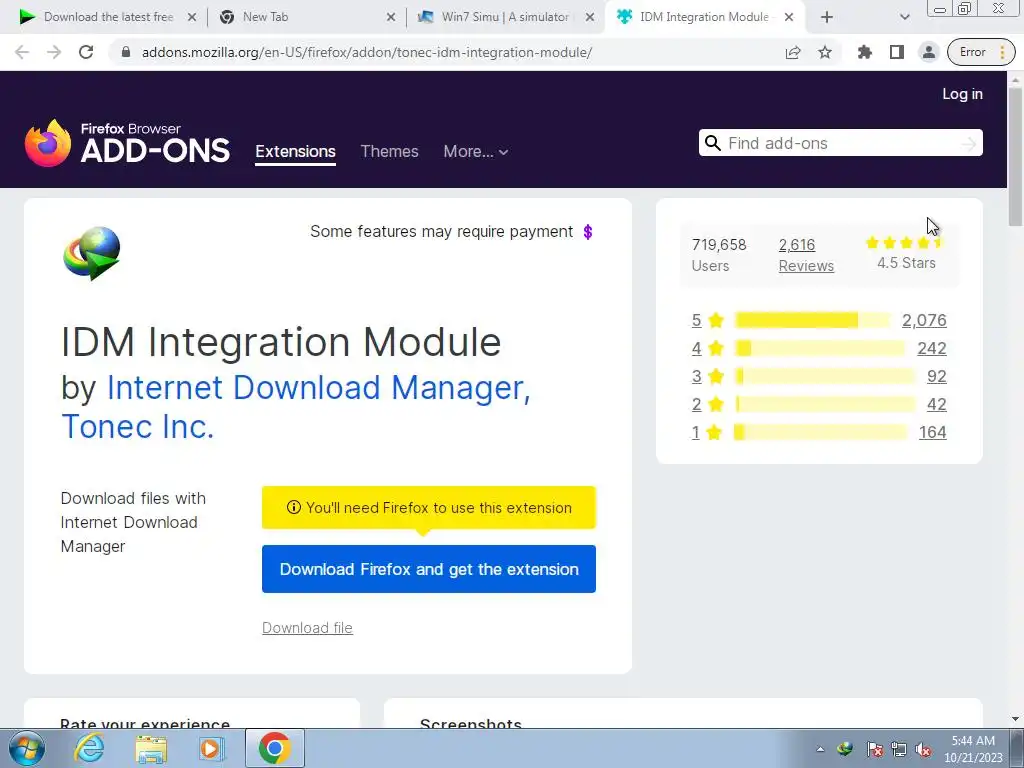Click the 4-star rating bar
The height and width of the screenshot is (768, 1024).
point(820,348)
